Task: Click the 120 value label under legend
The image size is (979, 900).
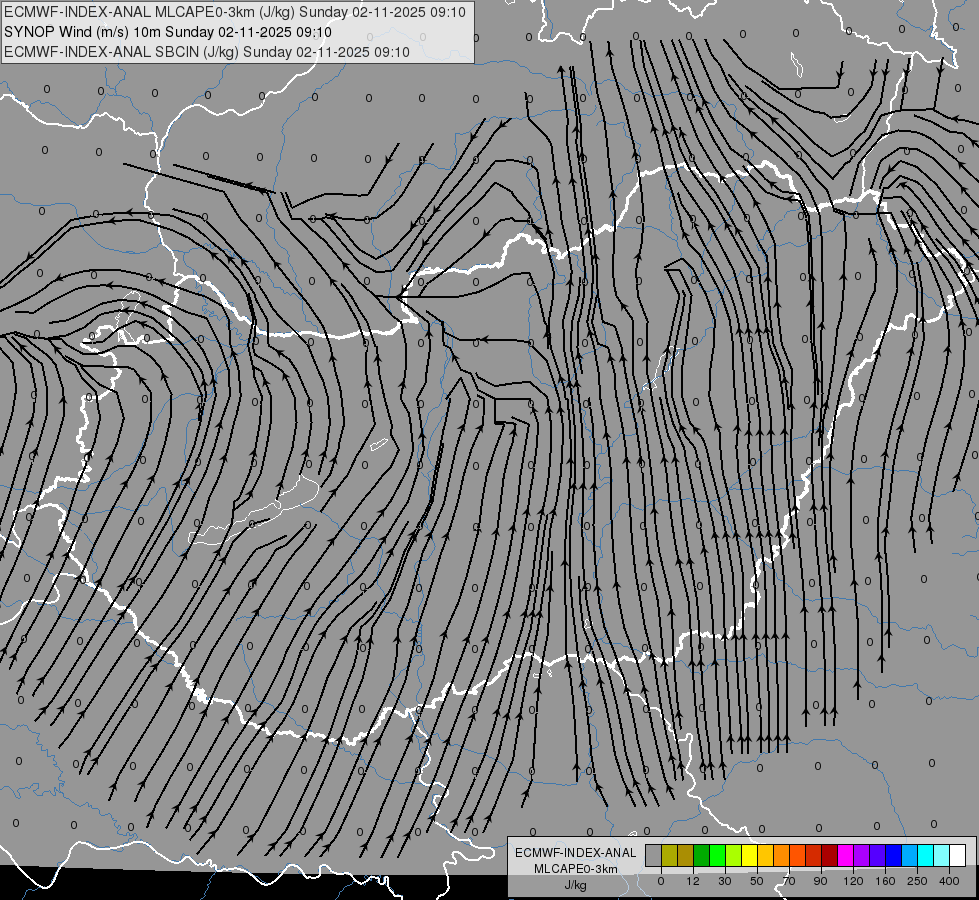Action: [853, 881]
